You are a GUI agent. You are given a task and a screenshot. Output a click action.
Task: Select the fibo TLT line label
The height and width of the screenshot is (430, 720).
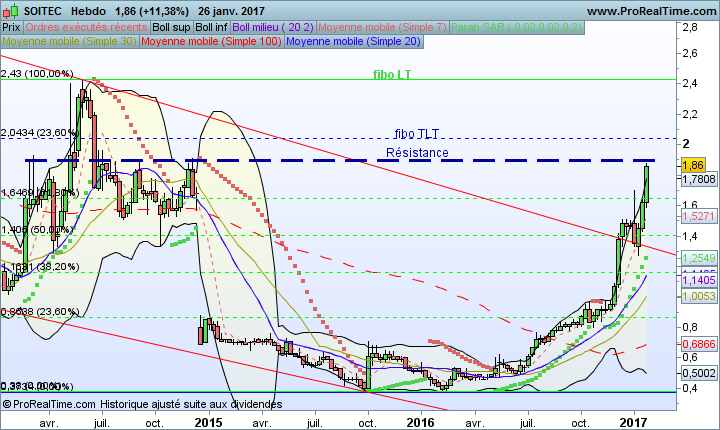[417, 134]
